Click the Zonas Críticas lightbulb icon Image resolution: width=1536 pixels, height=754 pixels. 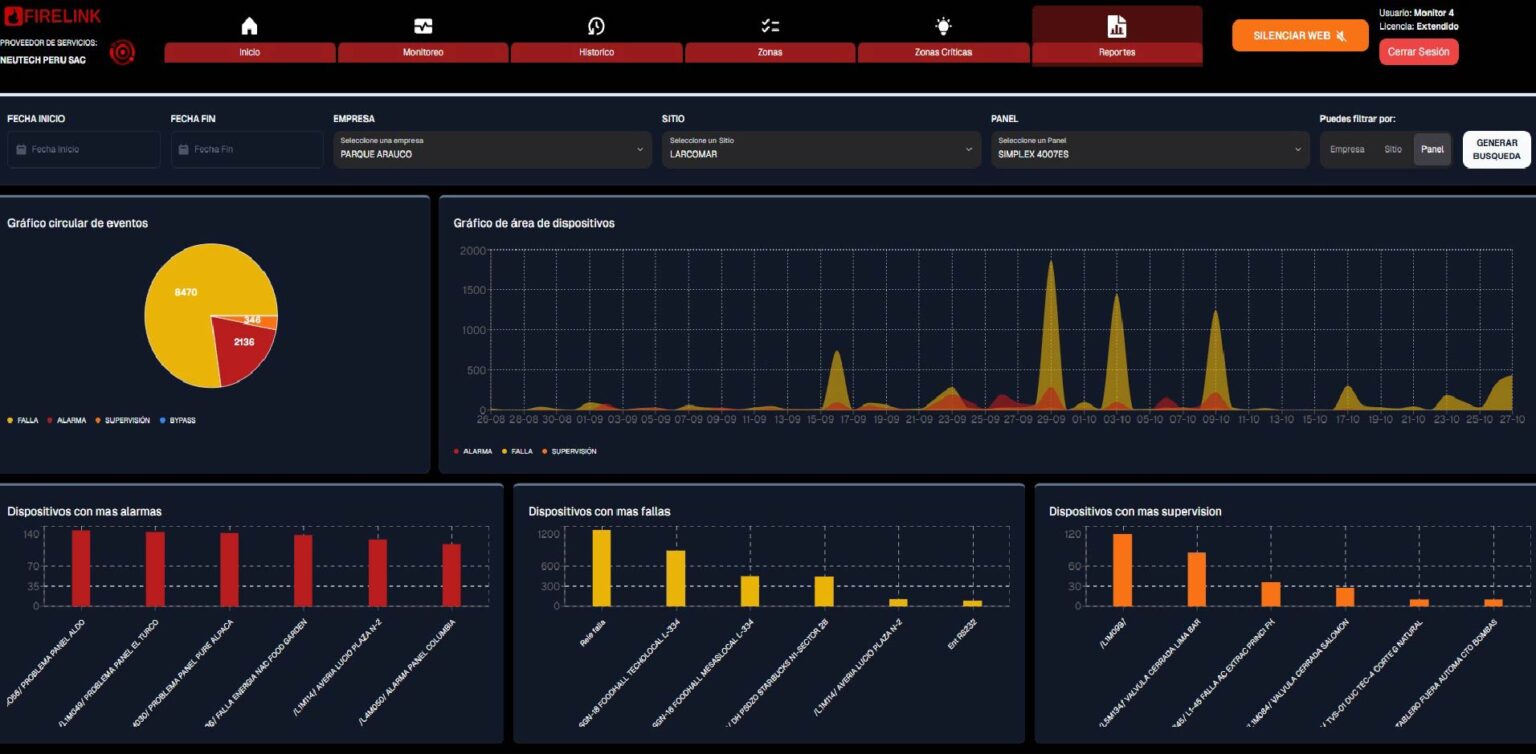pyautogui.click(x=943, y=26)
